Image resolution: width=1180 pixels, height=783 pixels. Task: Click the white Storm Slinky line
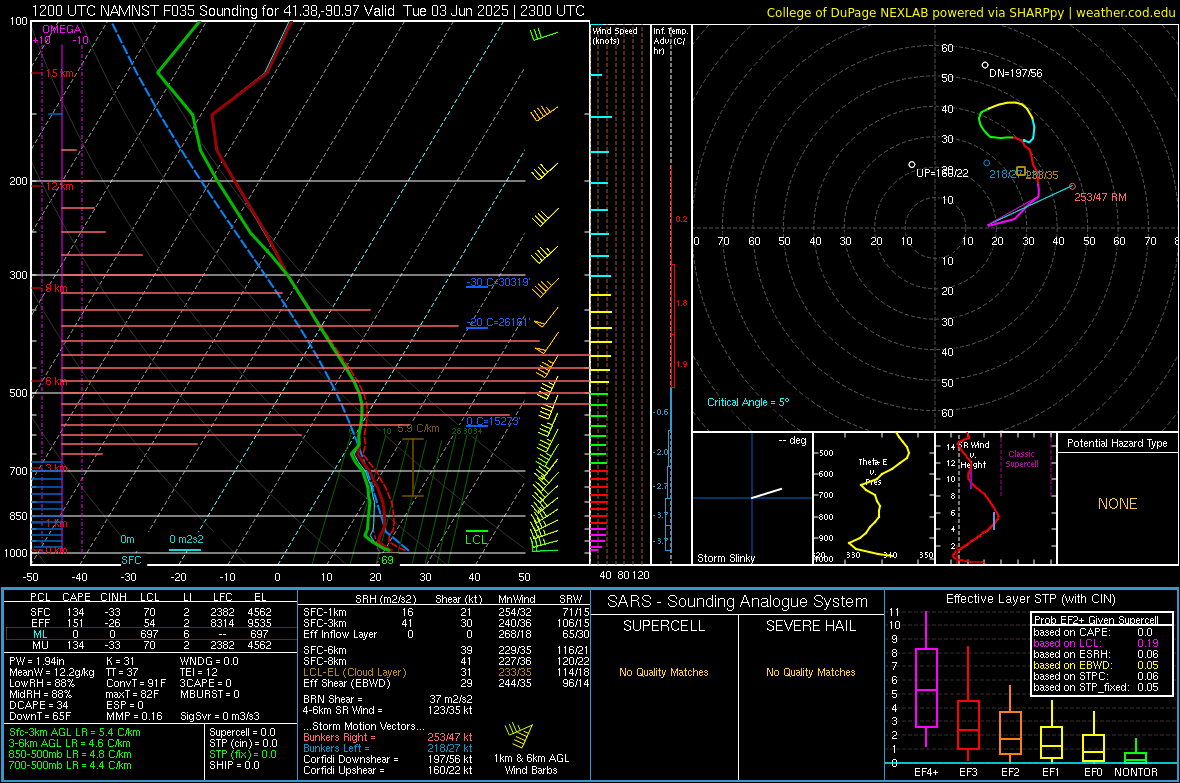coord(767,493)
